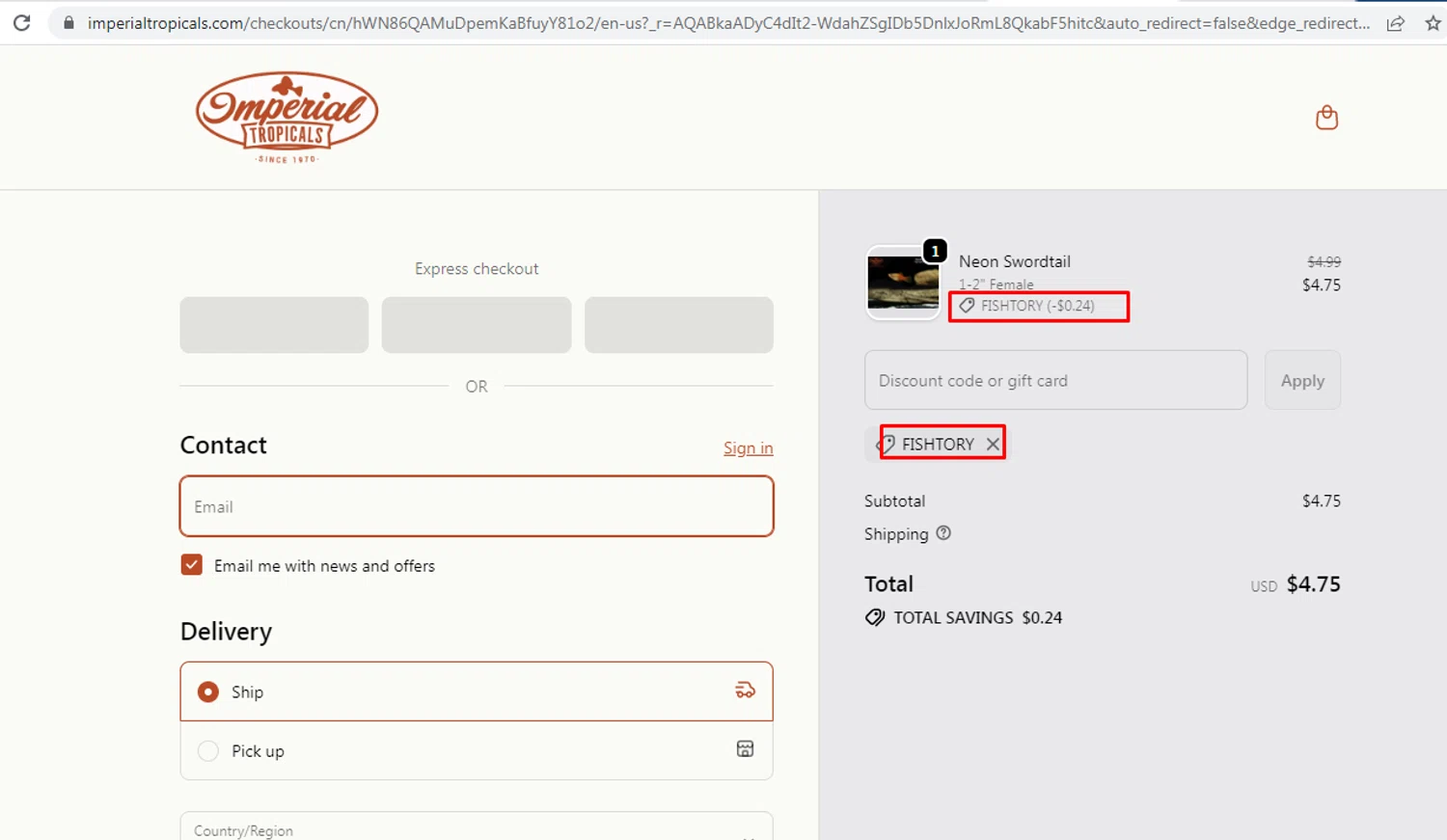Click the Subtotal label
1447x840 pixels.
[x=894, y=501]
